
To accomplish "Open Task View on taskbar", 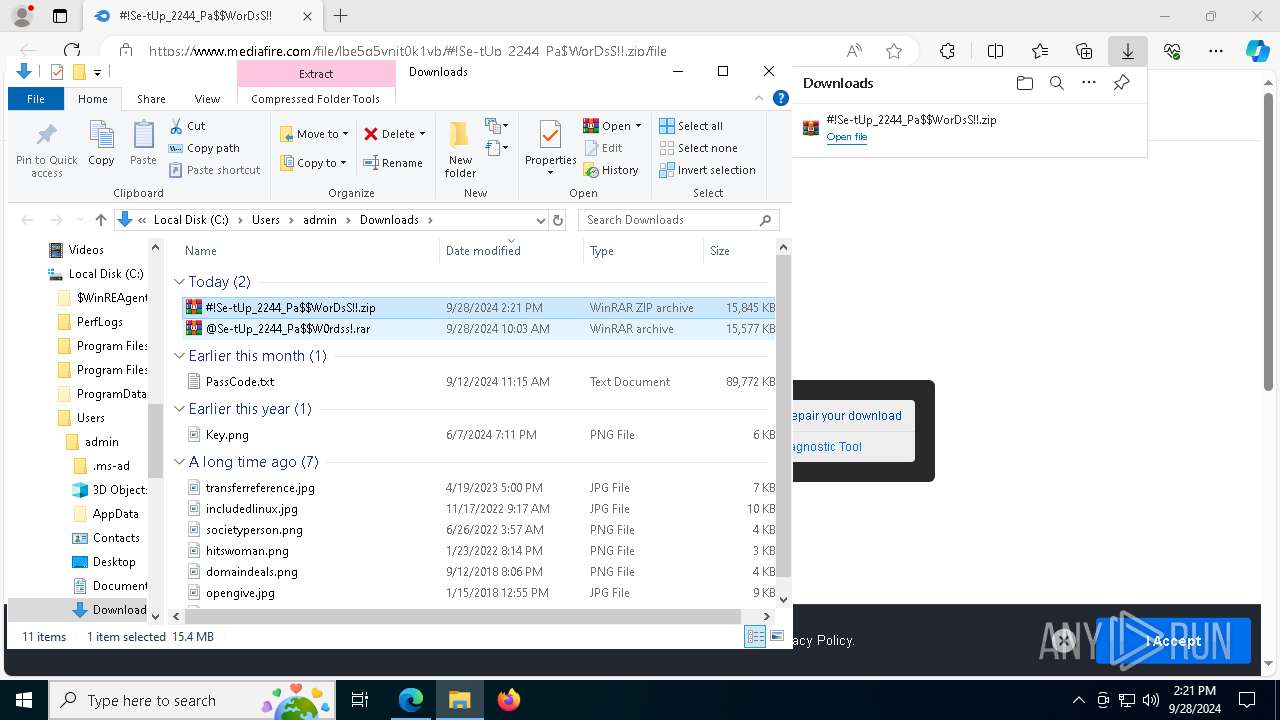I will tap(360, 700).
